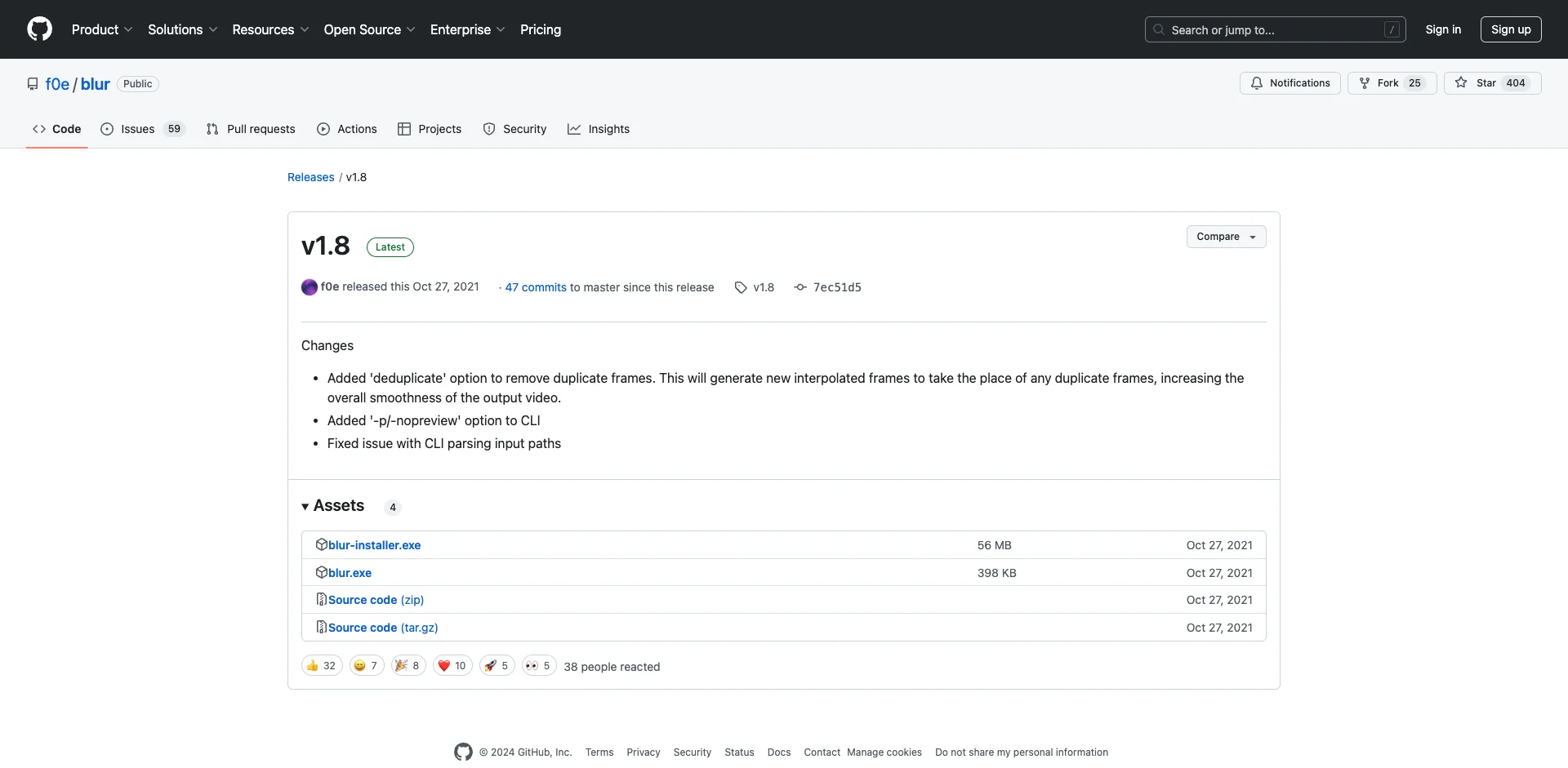Click the search magnifier icon
The height and width of the screenshot is (768, 1568).
pos(1159,29)
